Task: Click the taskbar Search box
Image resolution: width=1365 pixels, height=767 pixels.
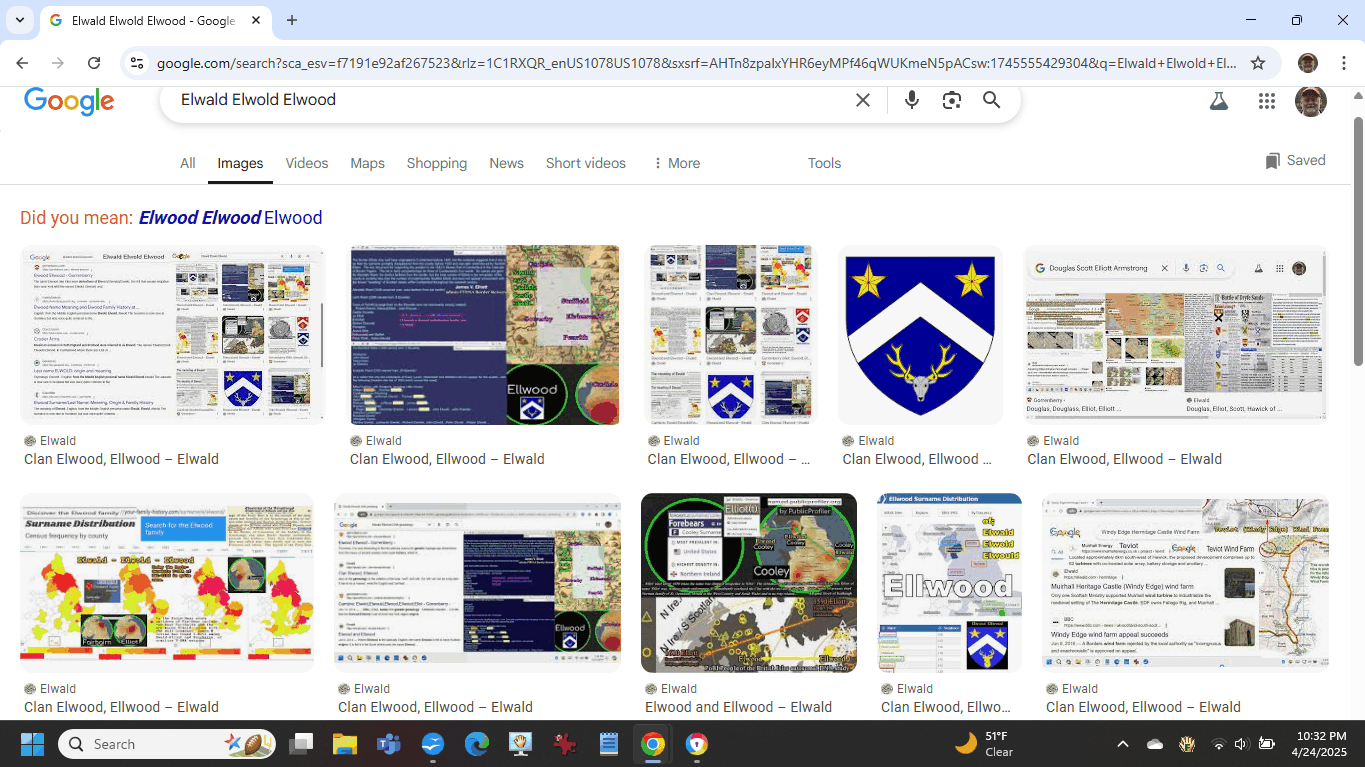Action: [x=166, y=744]
